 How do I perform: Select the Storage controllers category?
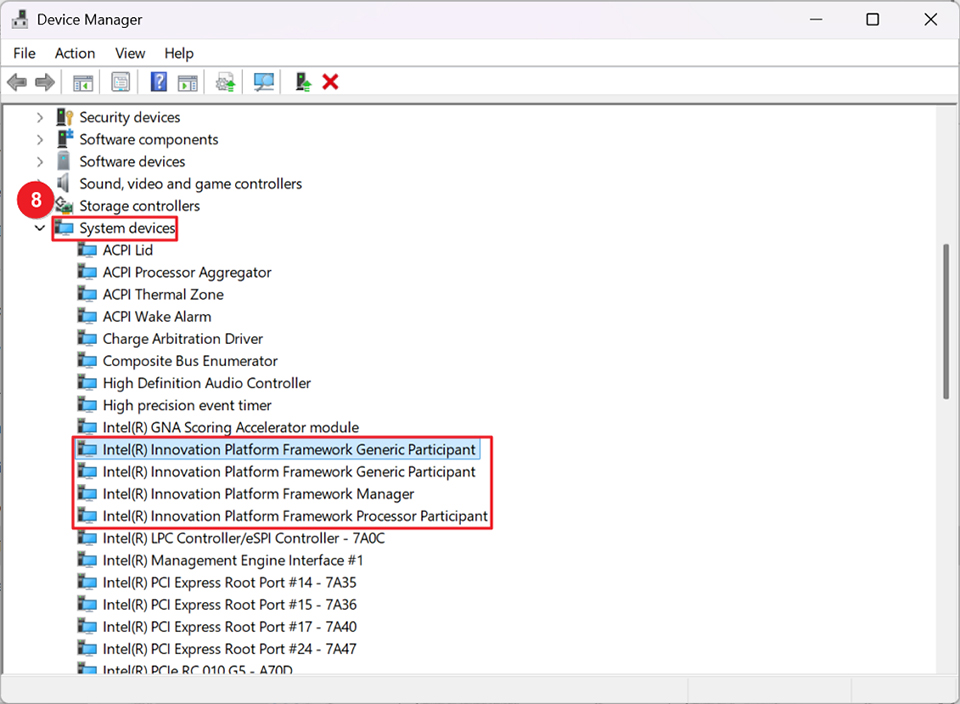140,206
